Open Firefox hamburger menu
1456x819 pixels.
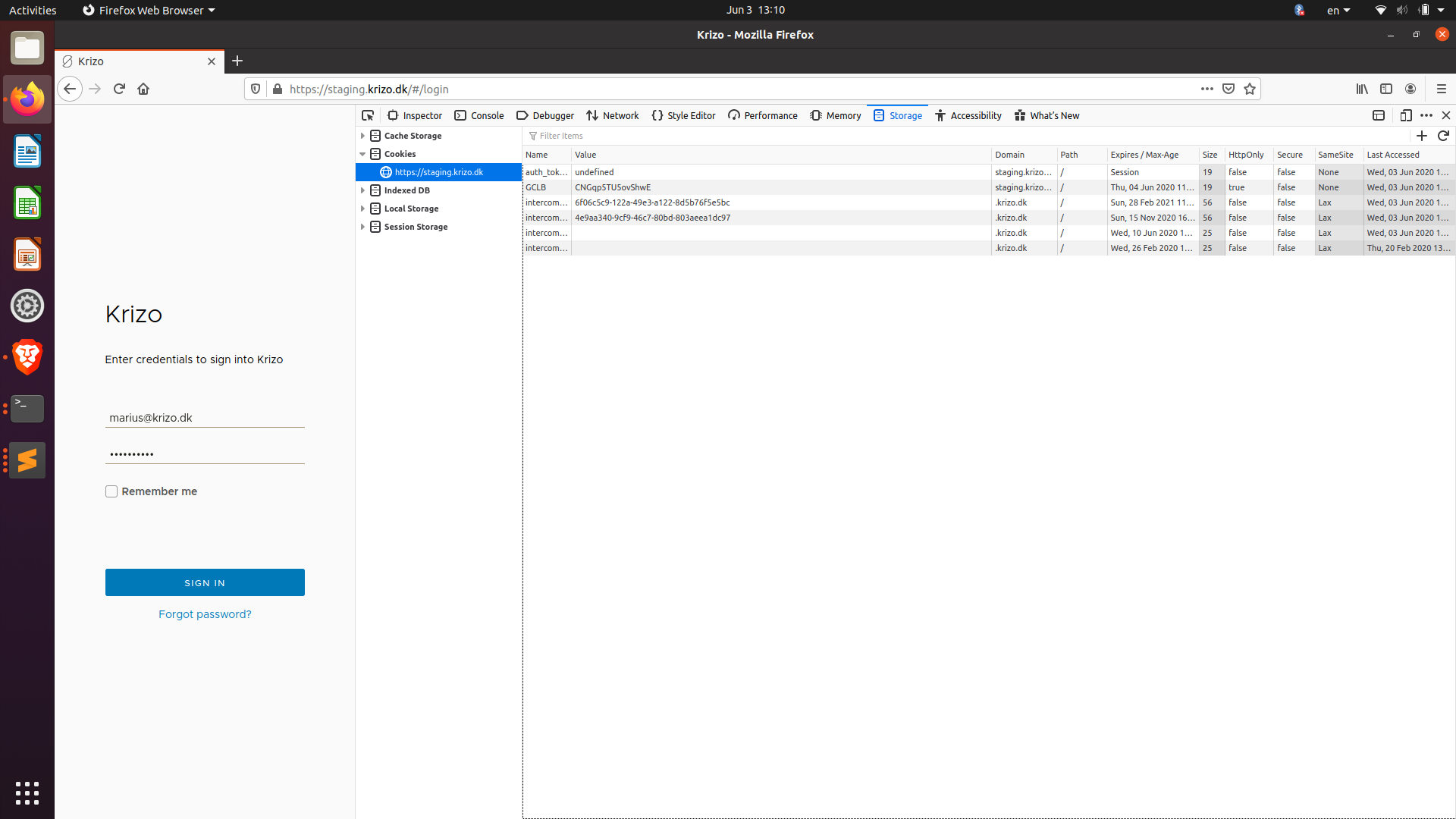(1442, 89)
